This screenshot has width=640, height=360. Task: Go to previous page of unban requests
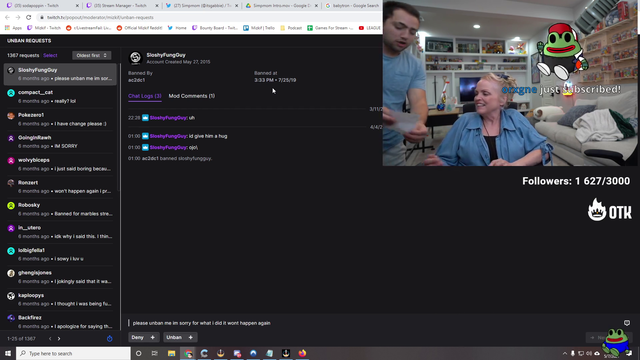tap(50, 338)
